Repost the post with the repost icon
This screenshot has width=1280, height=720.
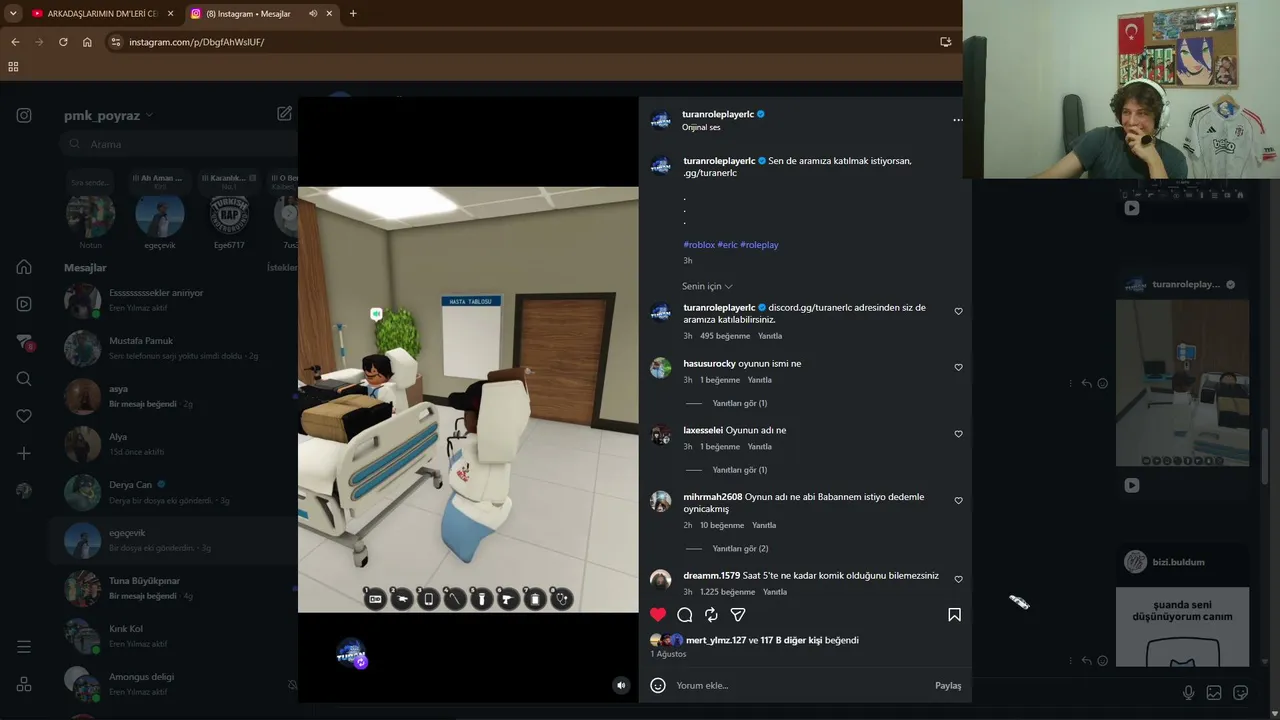click(x=711, y=614)
